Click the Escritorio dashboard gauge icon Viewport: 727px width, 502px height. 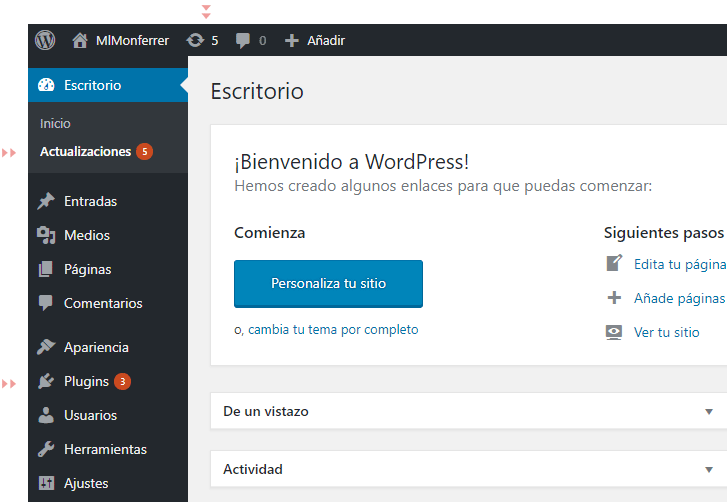click(x=46, y=85)
